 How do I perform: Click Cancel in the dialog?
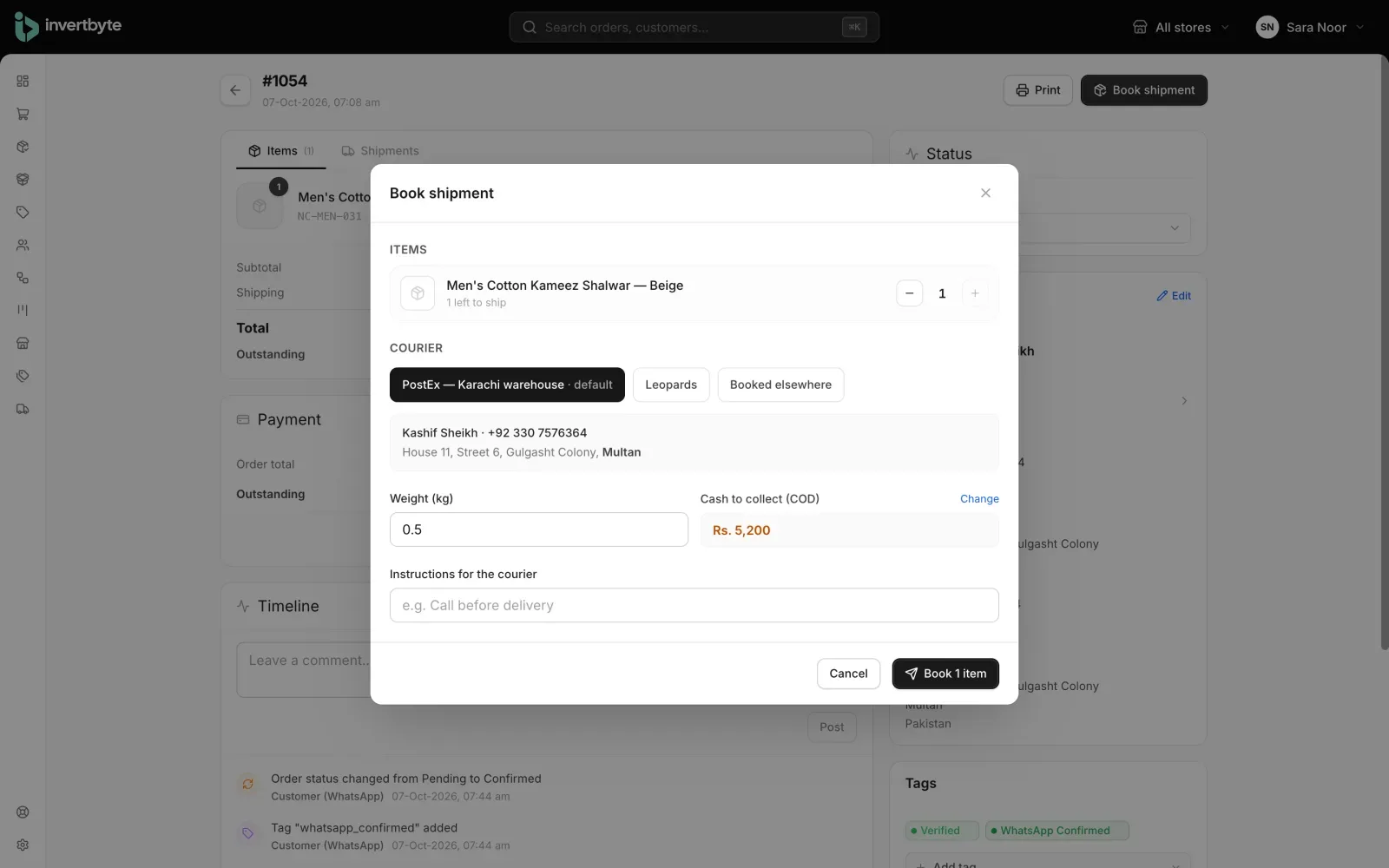coord(848,674)
